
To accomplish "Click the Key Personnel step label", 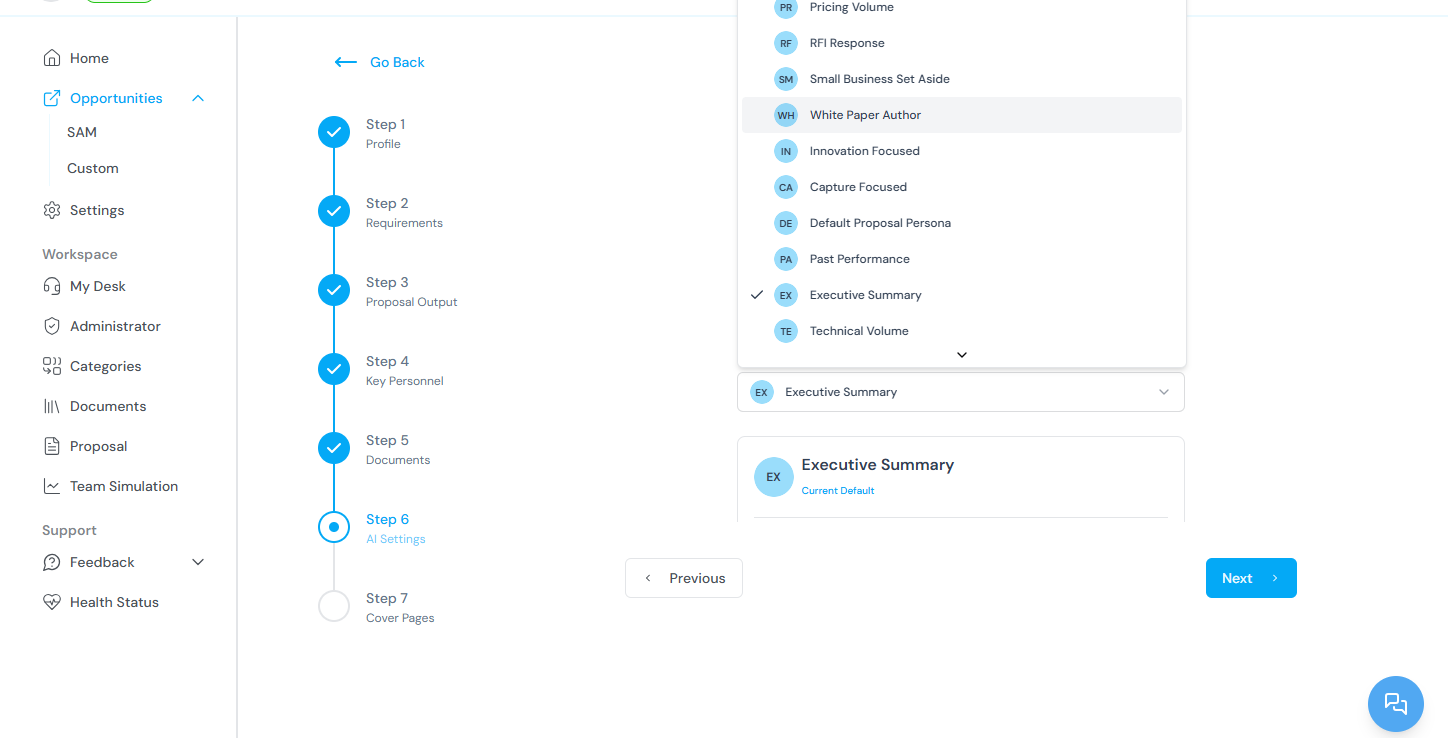I will pos(405,381).
